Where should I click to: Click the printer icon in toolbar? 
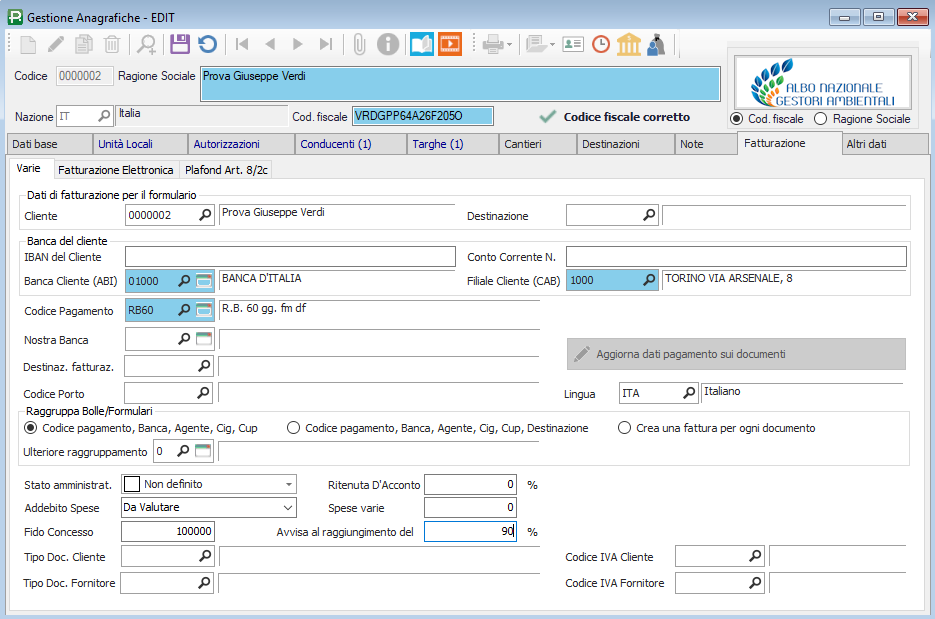pos(492,44)
